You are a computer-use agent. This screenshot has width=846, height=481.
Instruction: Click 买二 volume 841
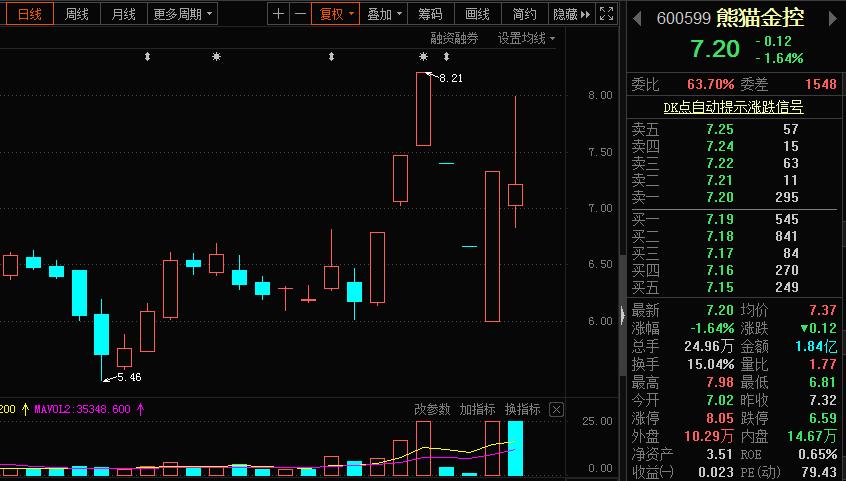tap(787, 236)
